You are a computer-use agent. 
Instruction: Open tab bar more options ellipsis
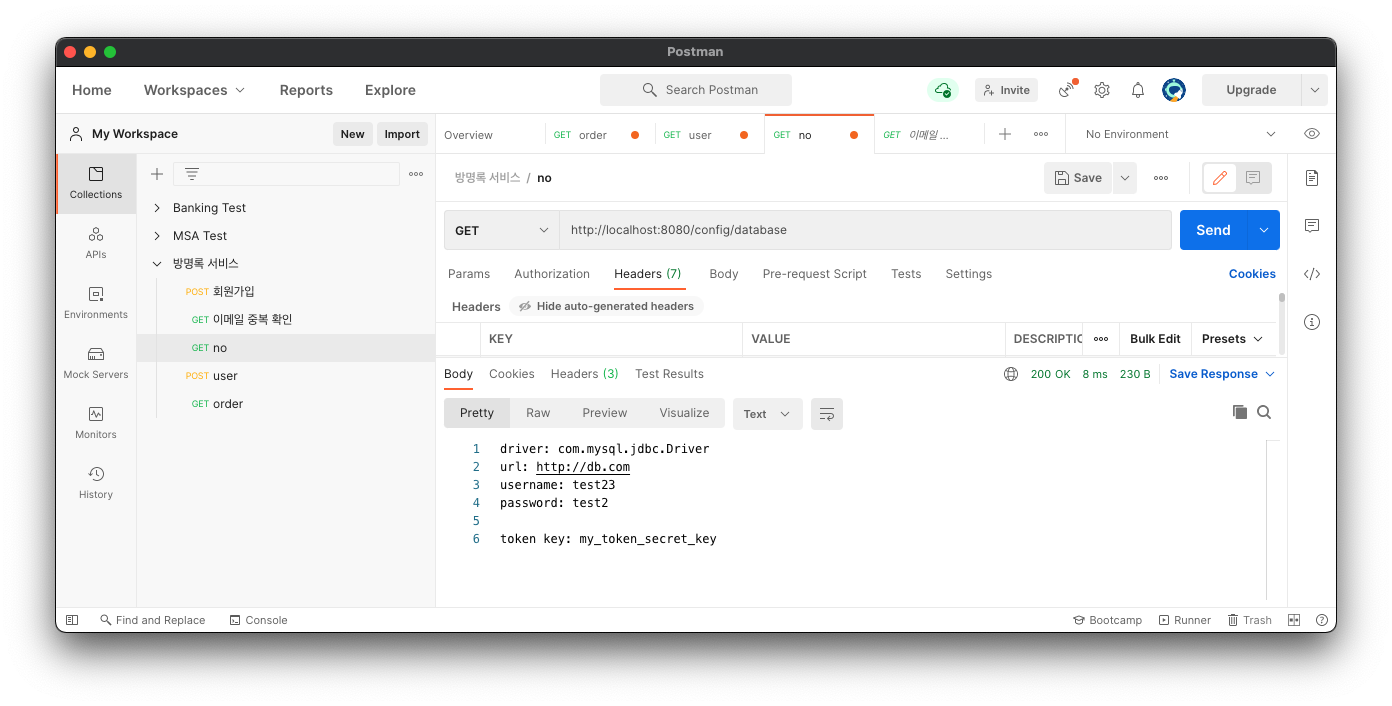click(1041, 134)
